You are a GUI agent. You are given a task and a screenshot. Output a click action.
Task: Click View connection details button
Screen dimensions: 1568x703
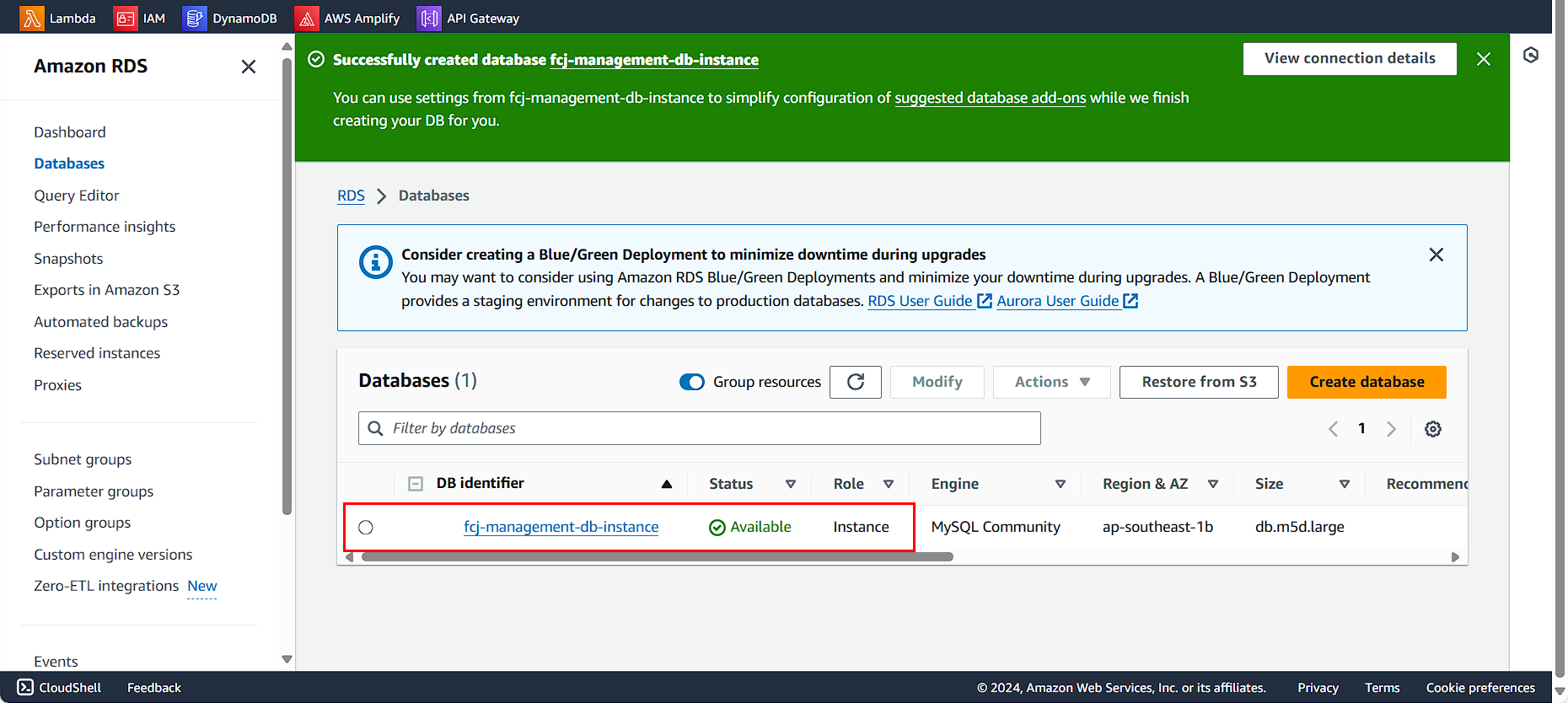[x=1350, y=59]
